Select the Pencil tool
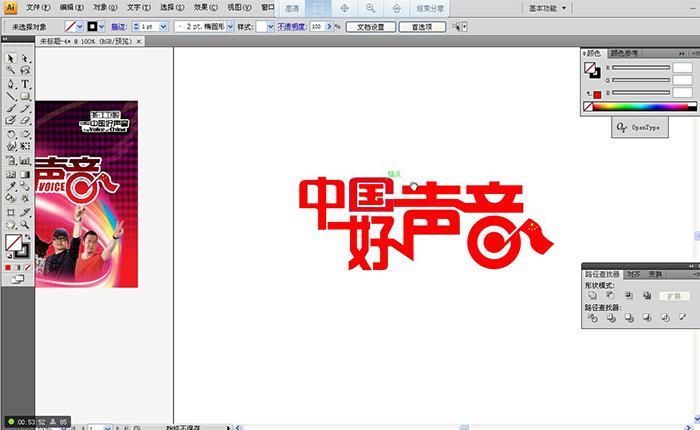This screenshot has height=430, width=700. coord(25,108)
